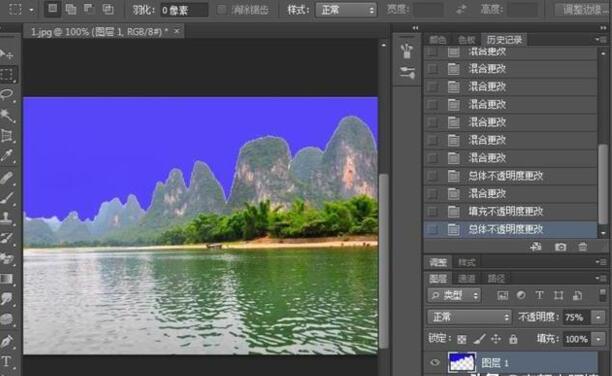Click the 调整边缘 refine edge button
The image size is (612, 376).
pyautogui.click(x=582, y=10)
